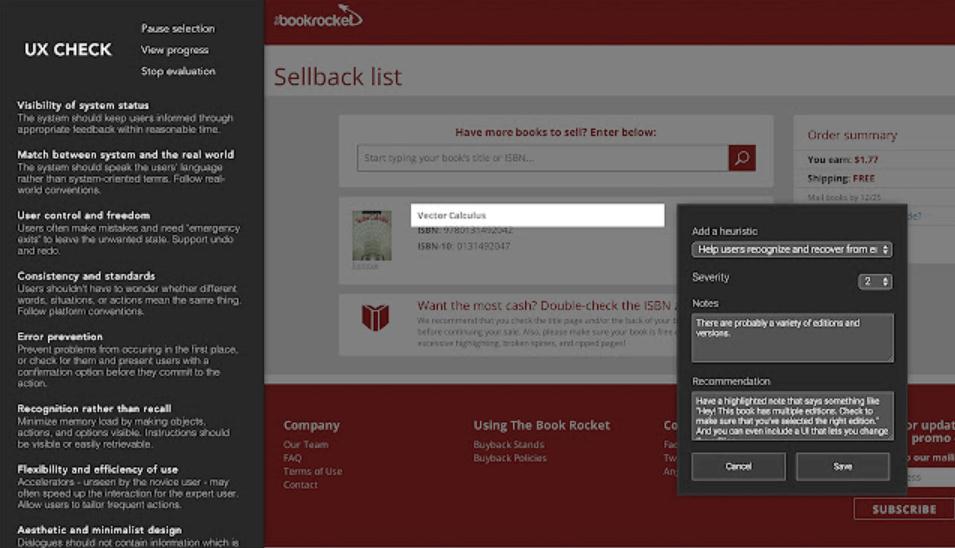
Task: Select Flexibility and efficiency of use heuristic
Action: coord(97,469)
